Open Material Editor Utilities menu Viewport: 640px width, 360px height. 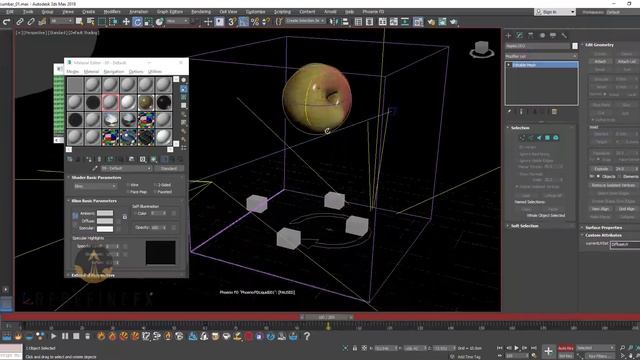(155, 71)
